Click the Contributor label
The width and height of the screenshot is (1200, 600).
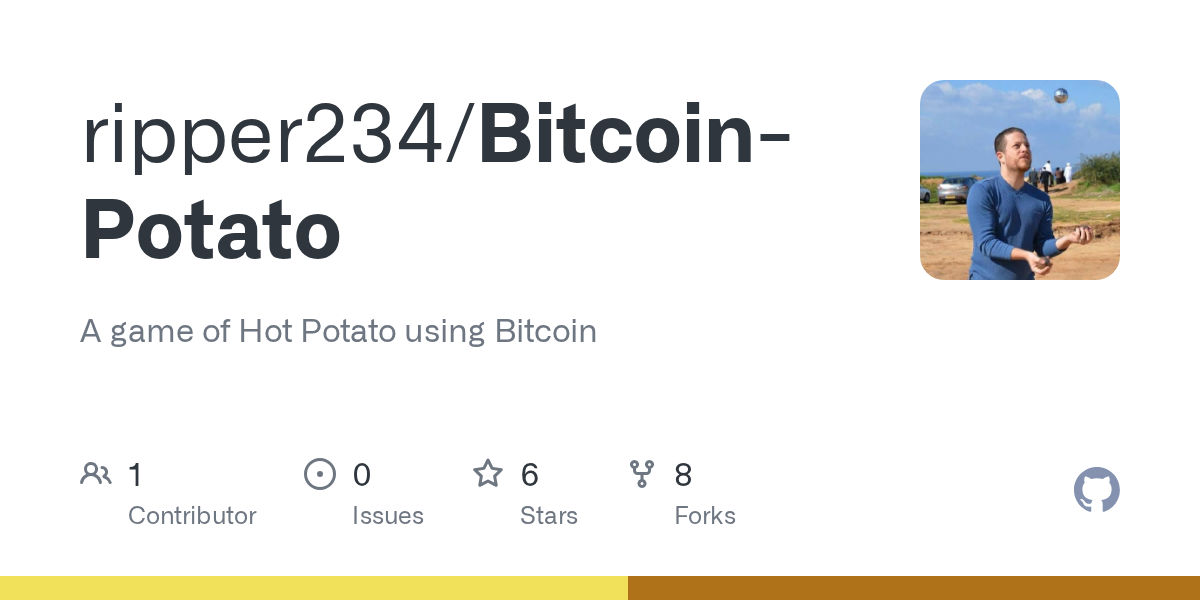pos(192,516)
